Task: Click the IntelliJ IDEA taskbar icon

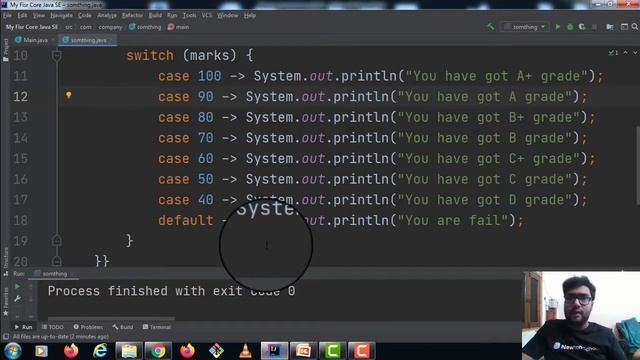Action: point(274,351)
